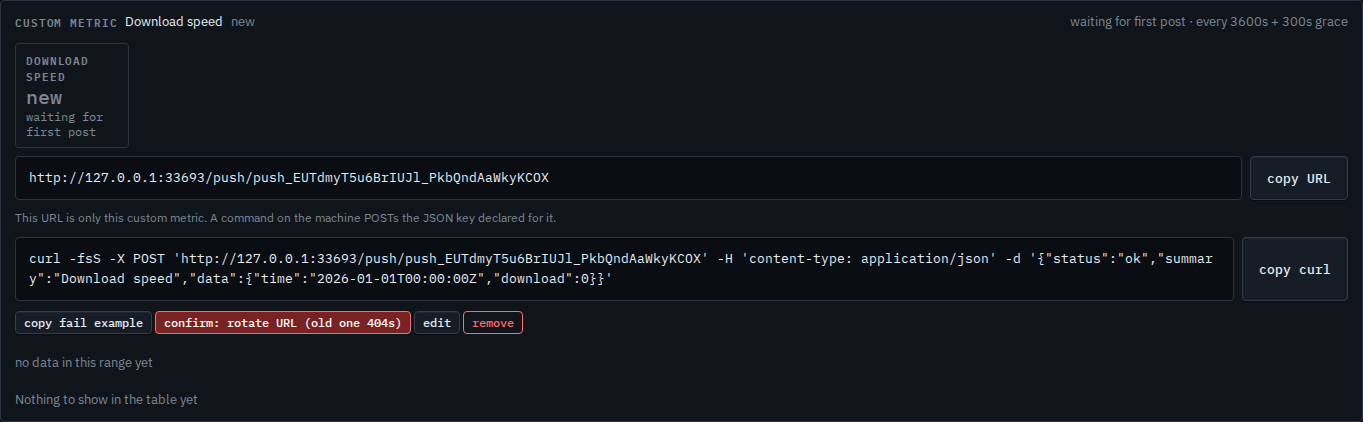Screen dimensions: 1363x422
Task: Click the 'CUSTOM METRIC' label
Action: tap(66, 22)
